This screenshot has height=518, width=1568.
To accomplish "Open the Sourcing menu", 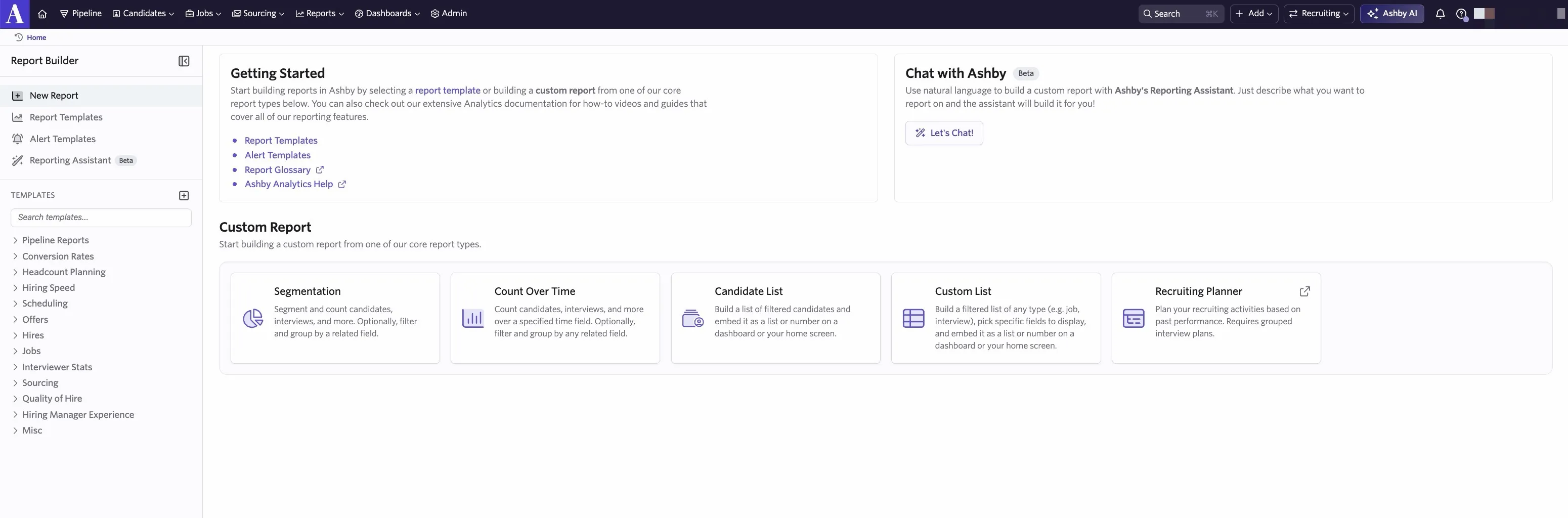I will 258,13.
